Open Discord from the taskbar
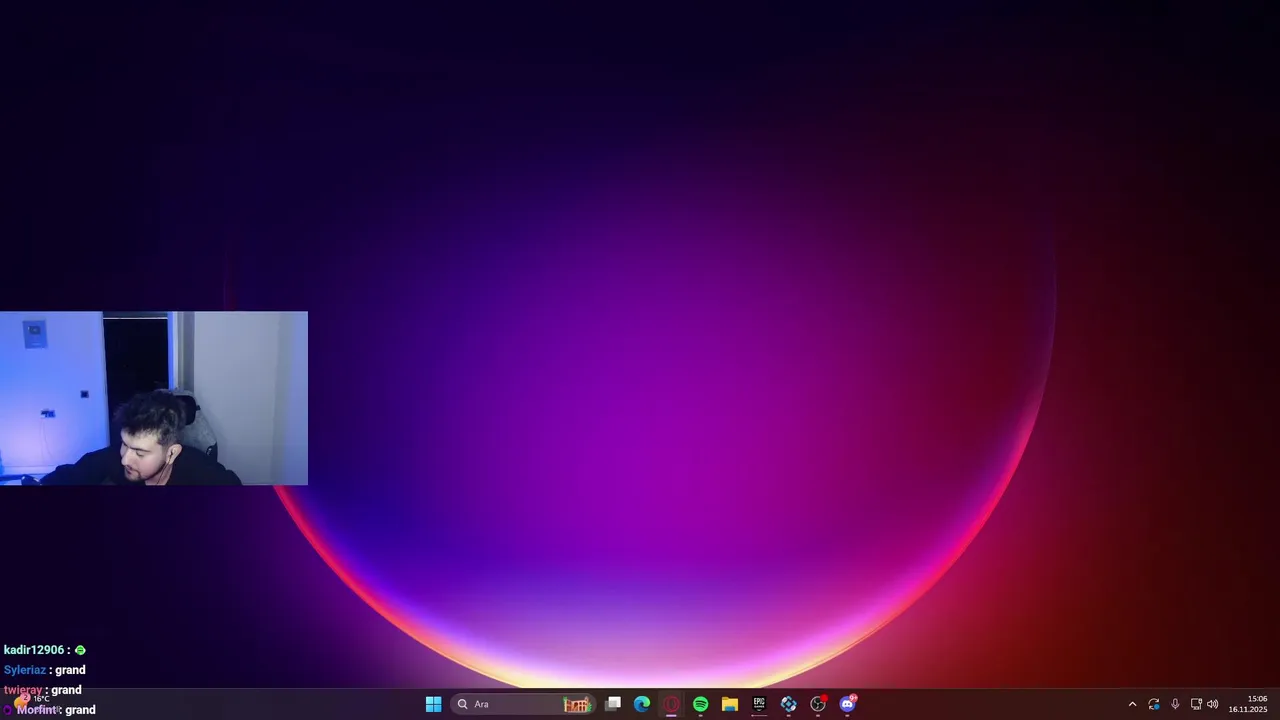This screenshot has width=1280, height=720. point(848,704)
